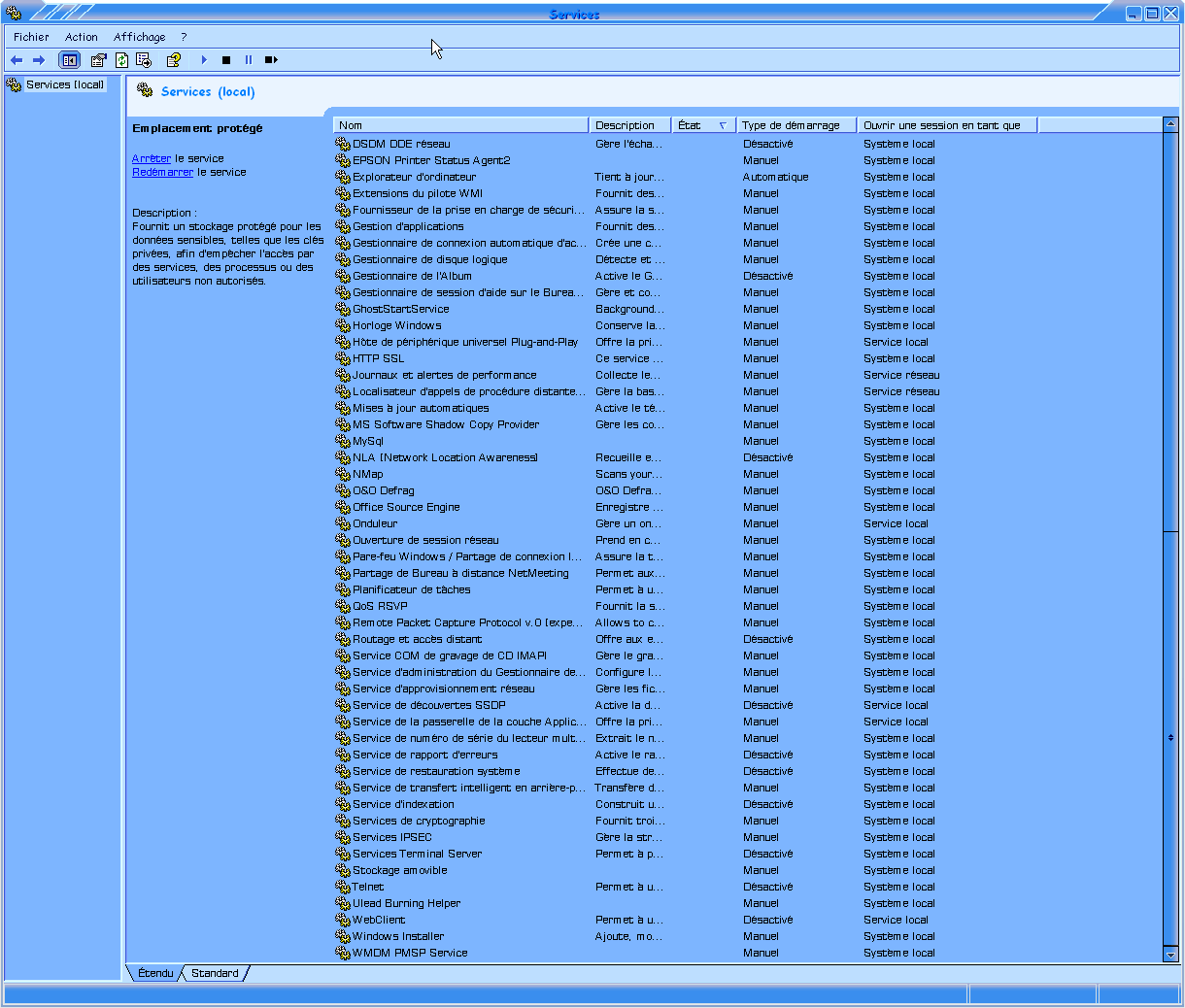Click the Export list toolbar icon

point(144,60)
